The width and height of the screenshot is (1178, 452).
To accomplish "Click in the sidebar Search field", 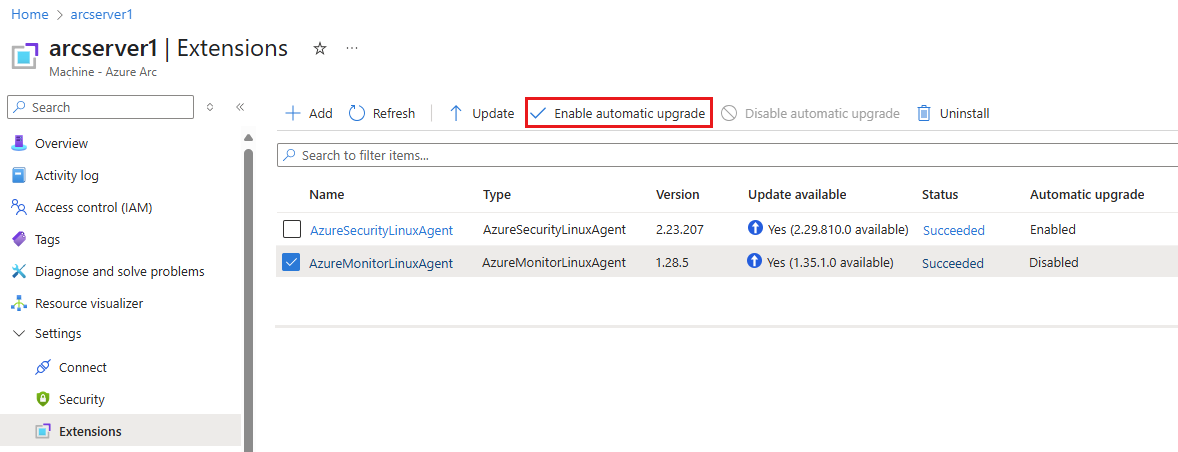I will click(x=101, y=107).
